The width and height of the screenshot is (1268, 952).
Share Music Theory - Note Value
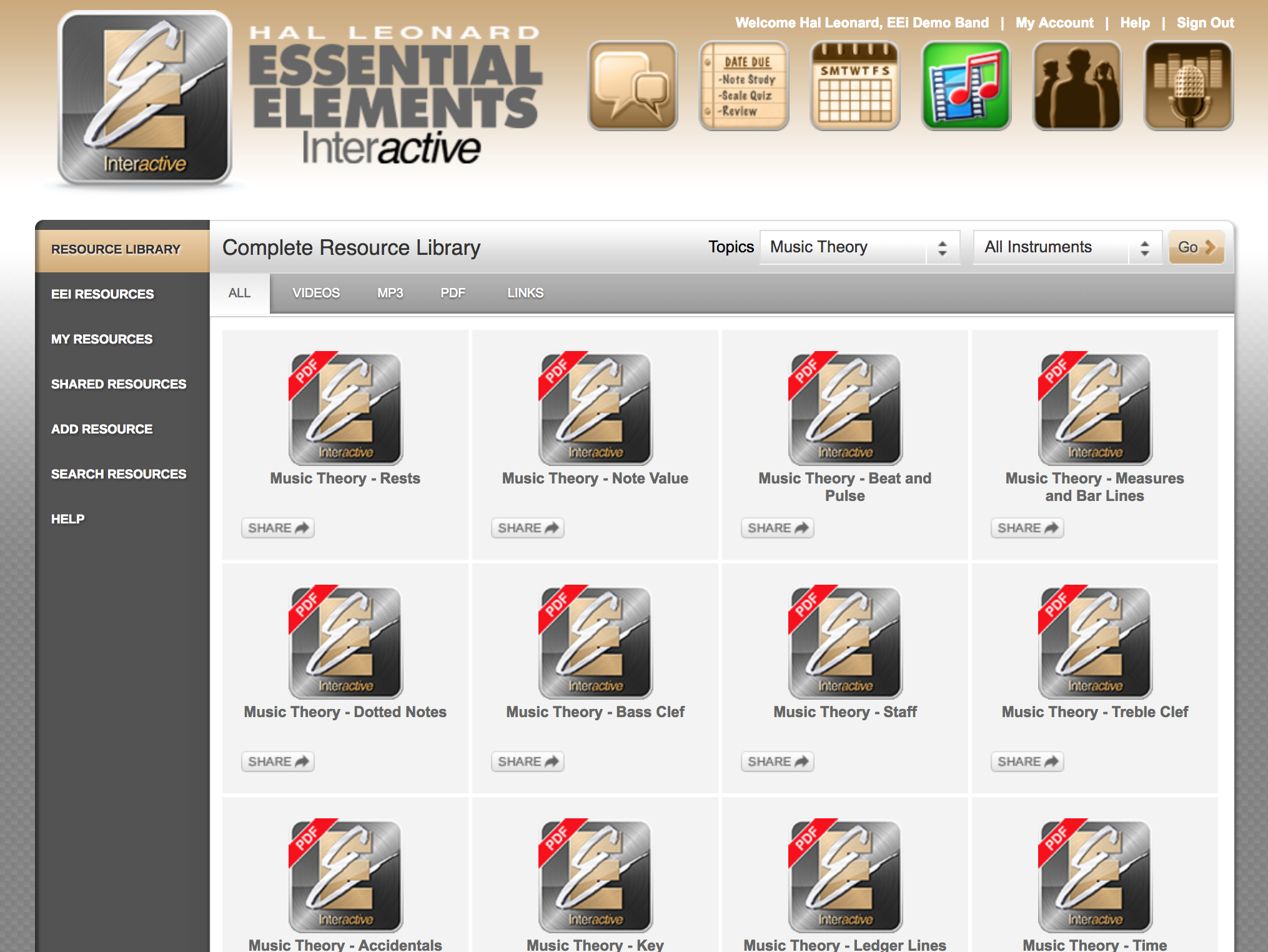click(528, 528)
